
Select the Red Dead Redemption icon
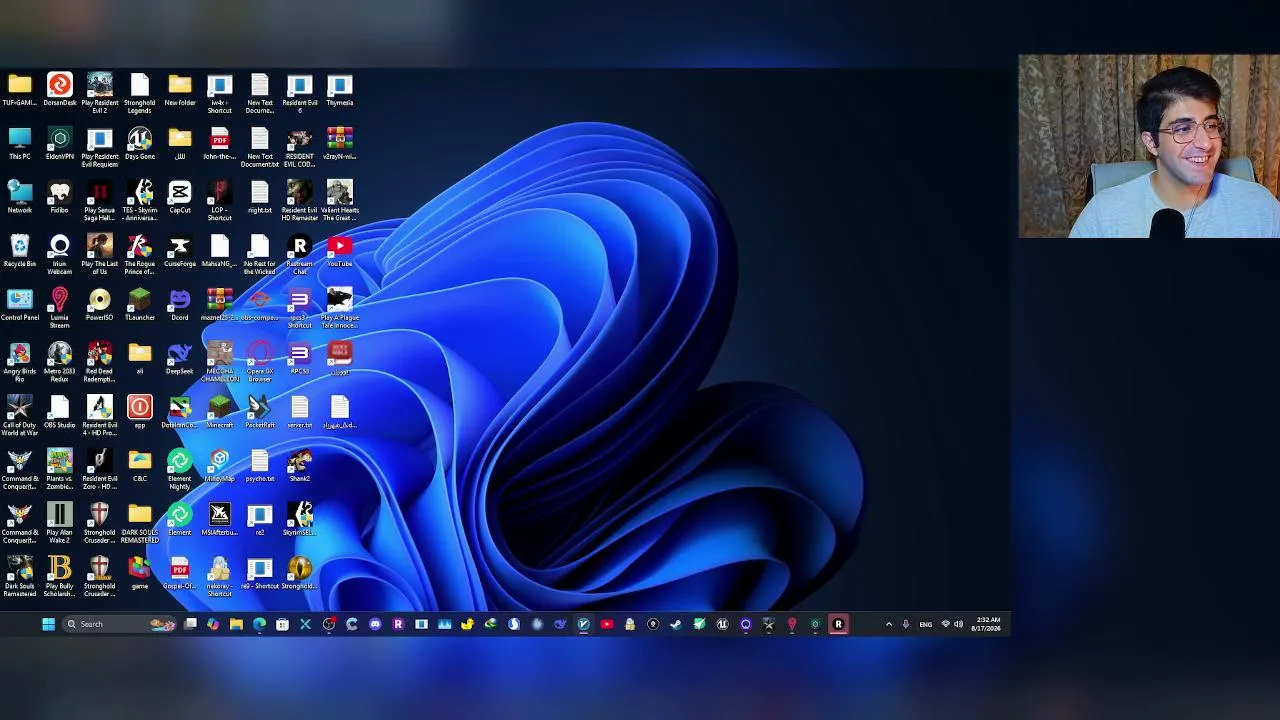pyautogui.click(x=100, y=362)
